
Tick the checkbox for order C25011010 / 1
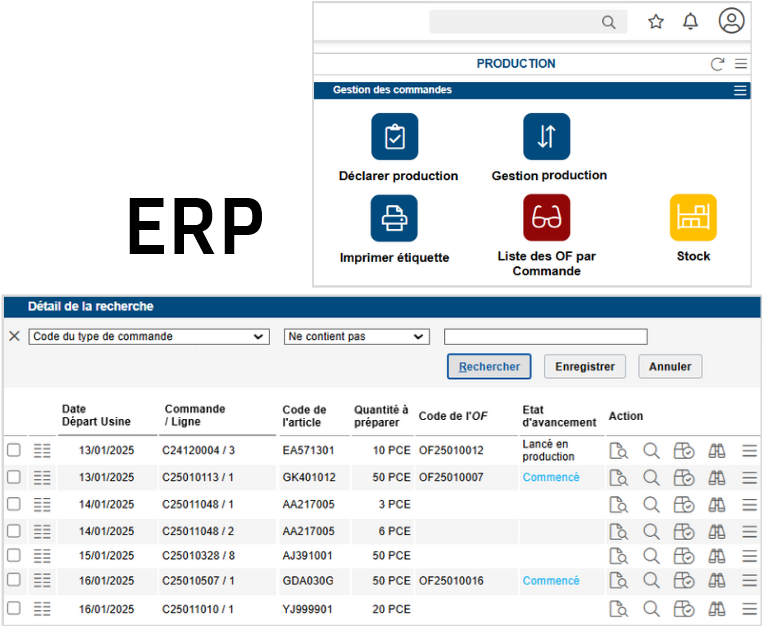click(x=14, y=608)
